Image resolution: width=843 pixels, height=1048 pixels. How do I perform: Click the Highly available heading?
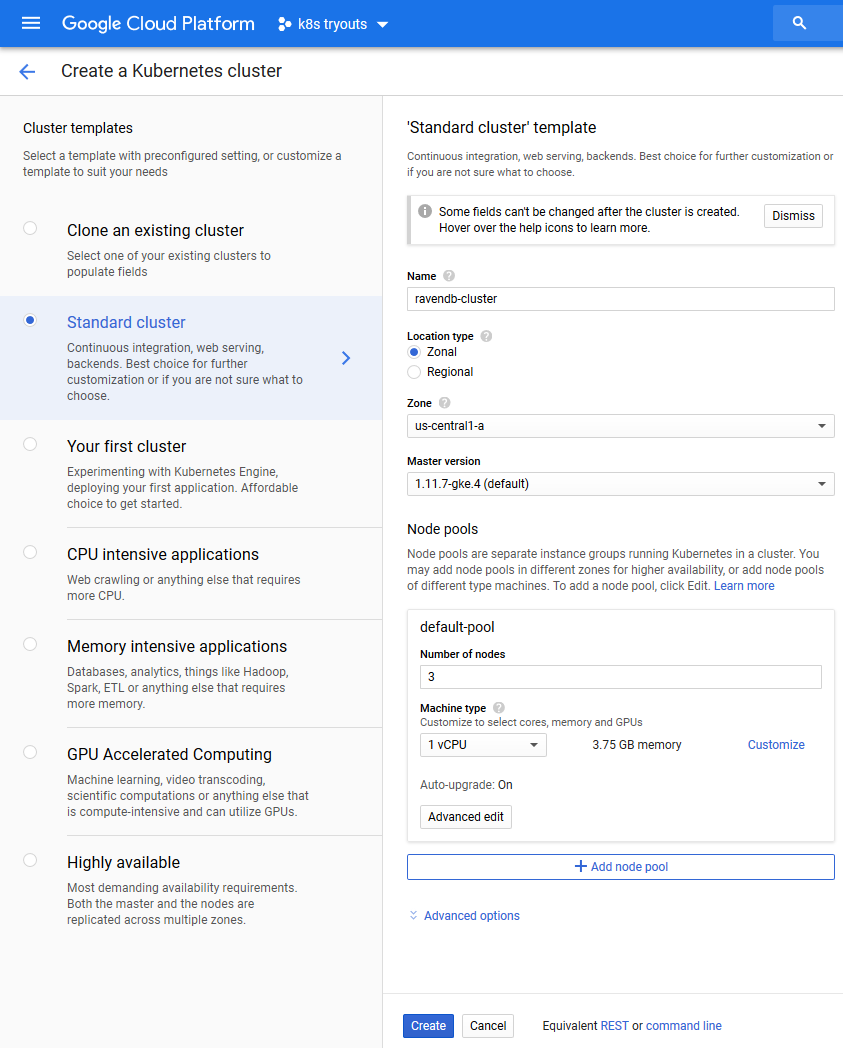[123, 862]
